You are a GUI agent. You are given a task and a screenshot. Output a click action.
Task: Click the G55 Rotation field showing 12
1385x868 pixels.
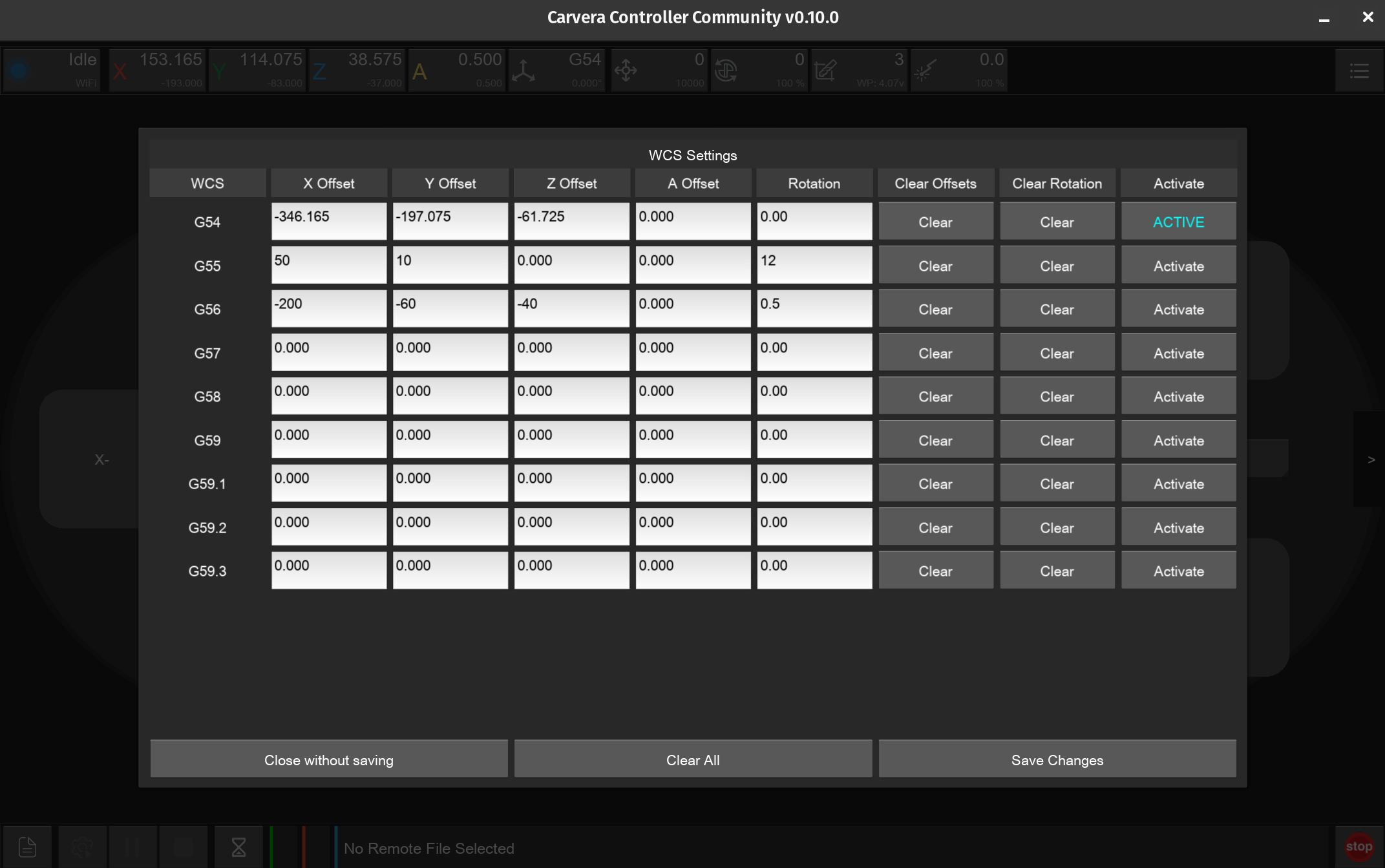click(x=814, y=264)
